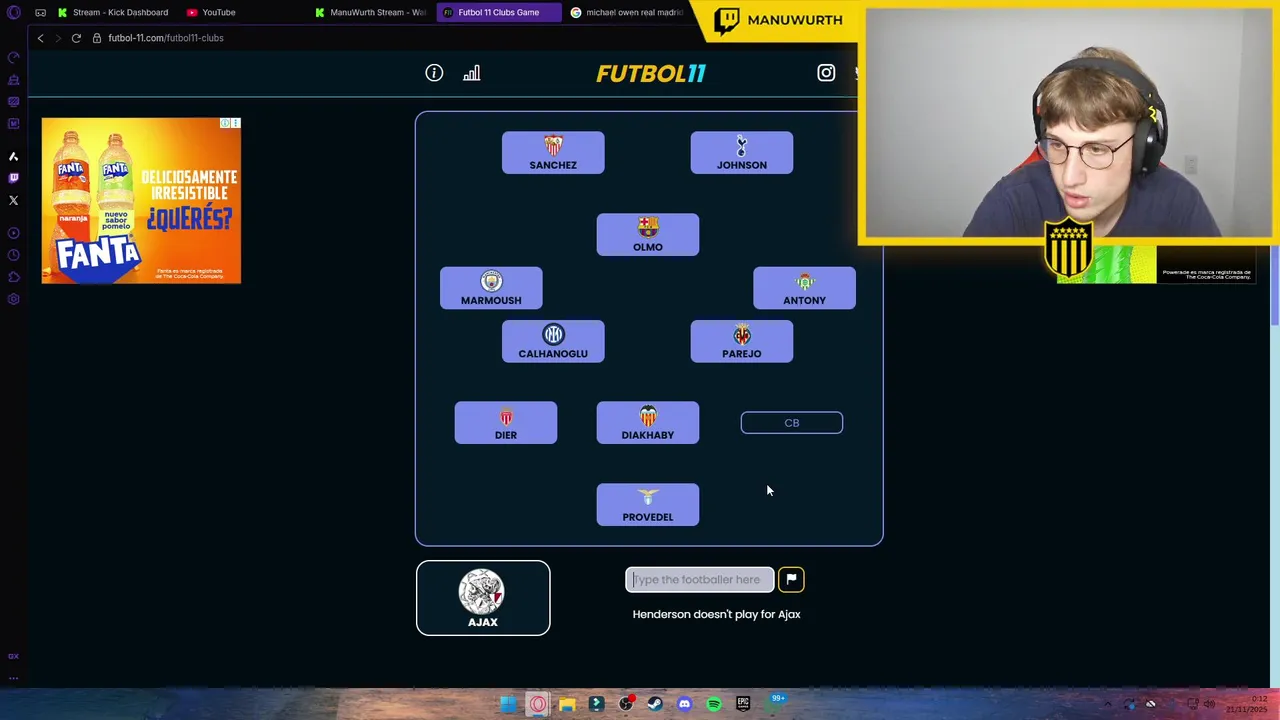Open File Explorer from the taskbar
The image size is (1280, 720).
pos(567,704)
